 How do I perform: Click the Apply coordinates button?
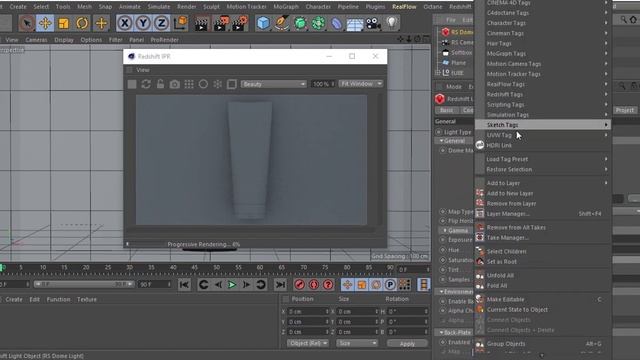pyautogui.click(x=407, y=344)
